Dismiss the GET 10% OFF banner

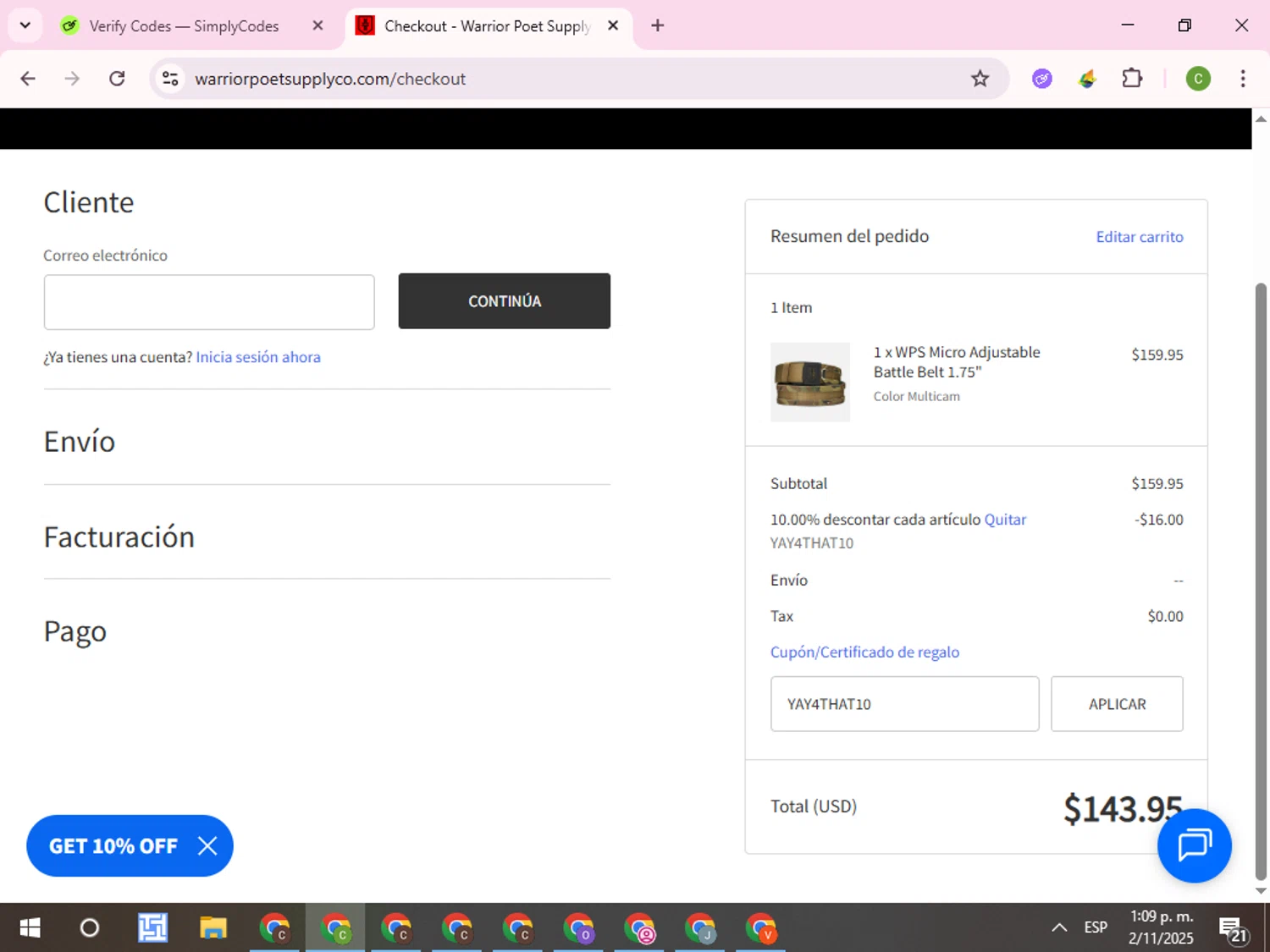point(207,845)
